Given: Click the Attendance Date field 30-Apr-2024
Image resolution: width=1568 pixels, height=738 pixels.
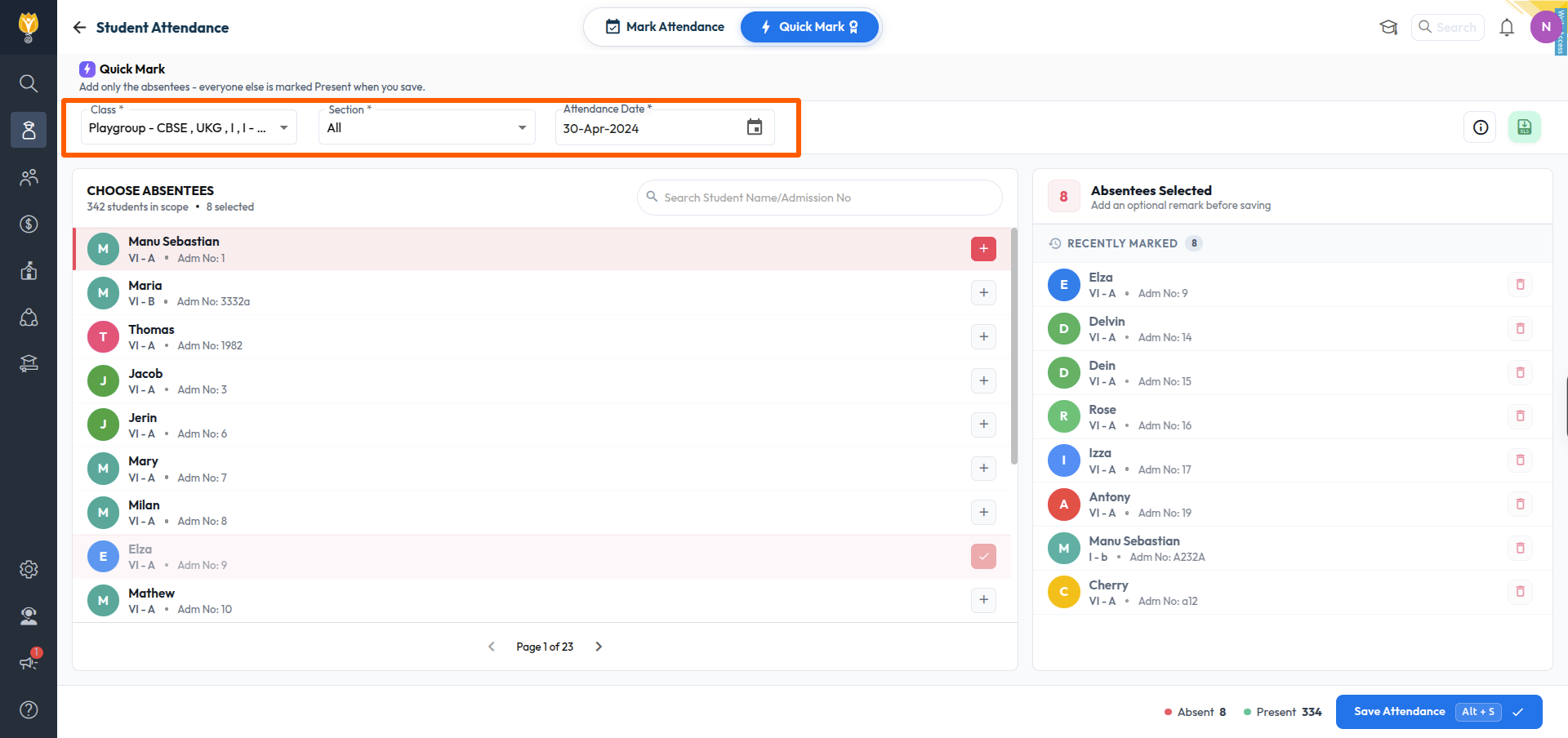Looking at the screenshot, I should click(x=665, y=127).
